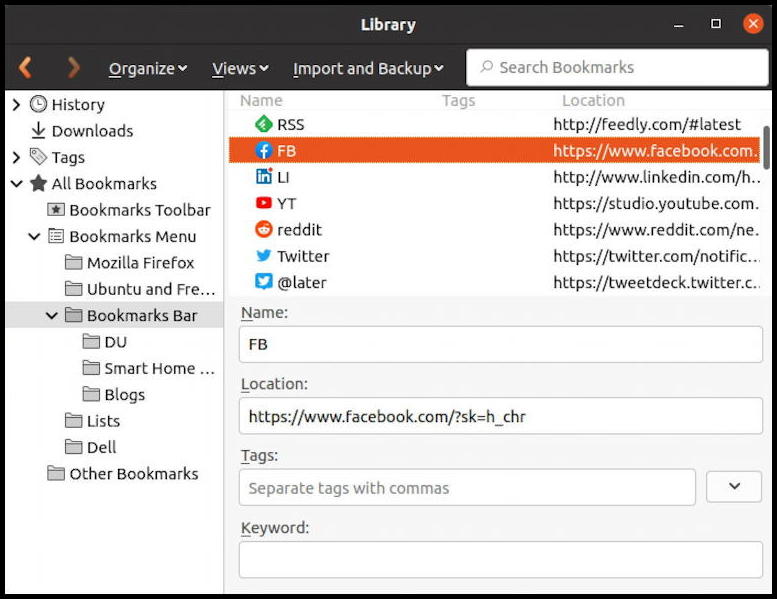Viewport: 777px width, 599px height.
Task: Click the TweetDeck favicon for @later
Action: [264, 281]
